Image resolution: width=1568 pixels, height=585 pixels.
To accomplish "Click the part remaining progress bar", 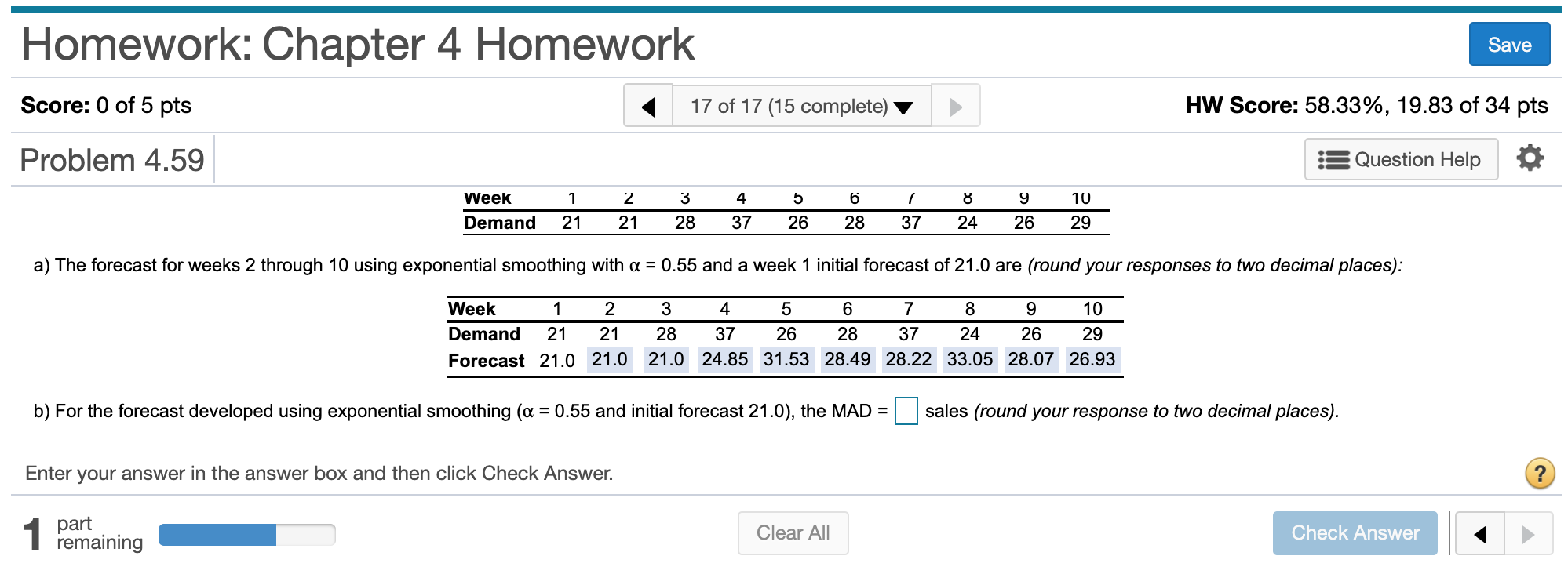I will 246,532.
